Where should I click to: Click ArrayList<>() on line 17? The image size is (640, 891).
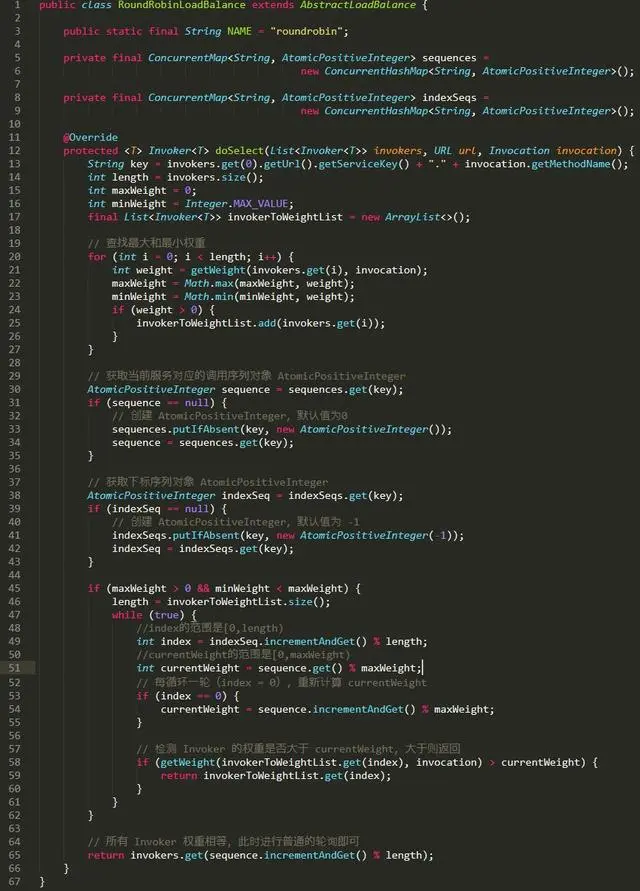click(425, 217)
